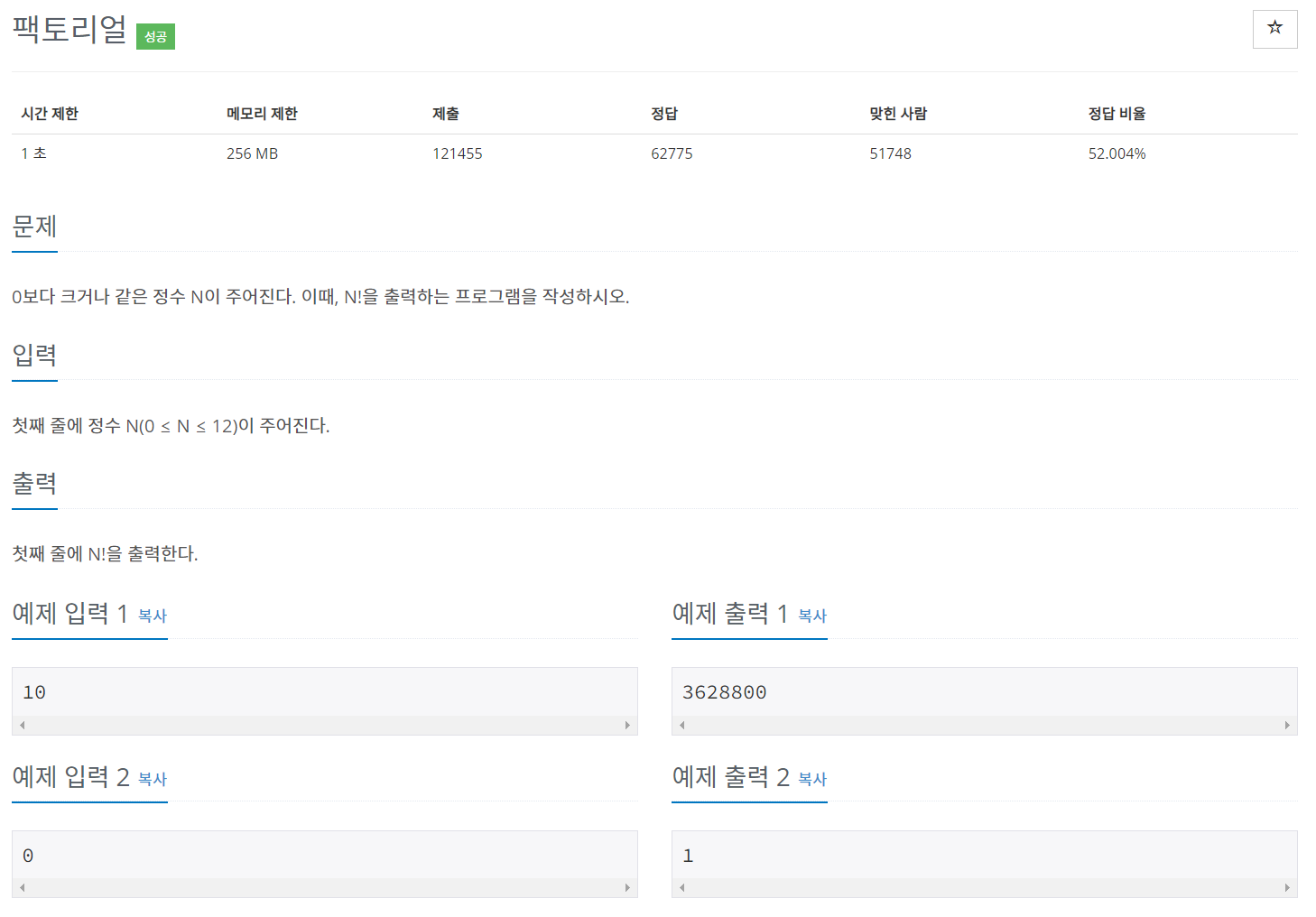Click example output 2 value 1
The height and width of the screenshot is (917, 1316).
point(688,856)
